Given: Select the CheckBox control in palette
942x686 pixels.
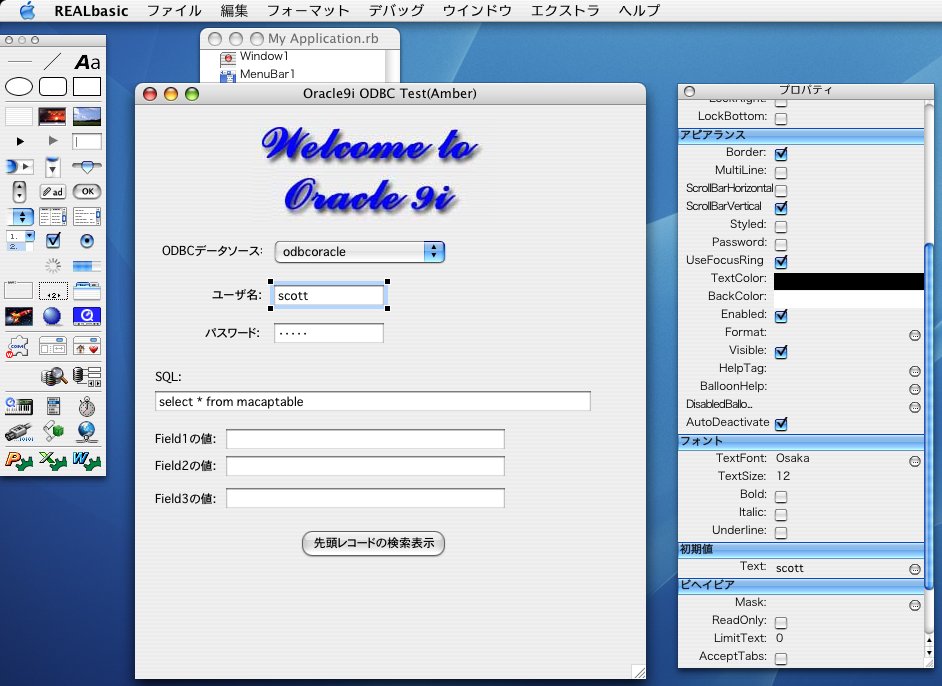Looking at the screenshot, I should [53, 240].
